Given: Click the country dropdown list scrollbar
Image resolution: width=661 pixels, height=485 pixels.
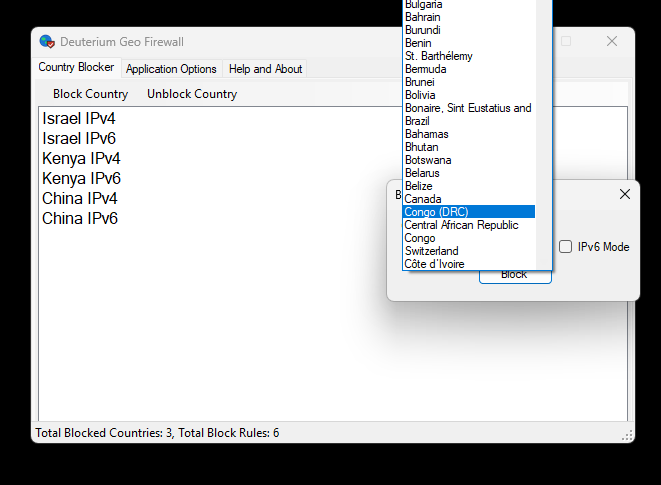Looking at the screenshot, I should pyautogui.click(x=543, y=135).
